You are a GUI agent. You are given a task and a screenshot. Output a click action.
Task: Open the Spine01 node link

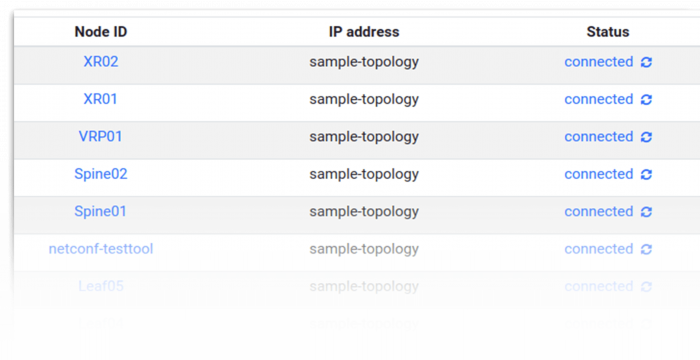[100, 212]
